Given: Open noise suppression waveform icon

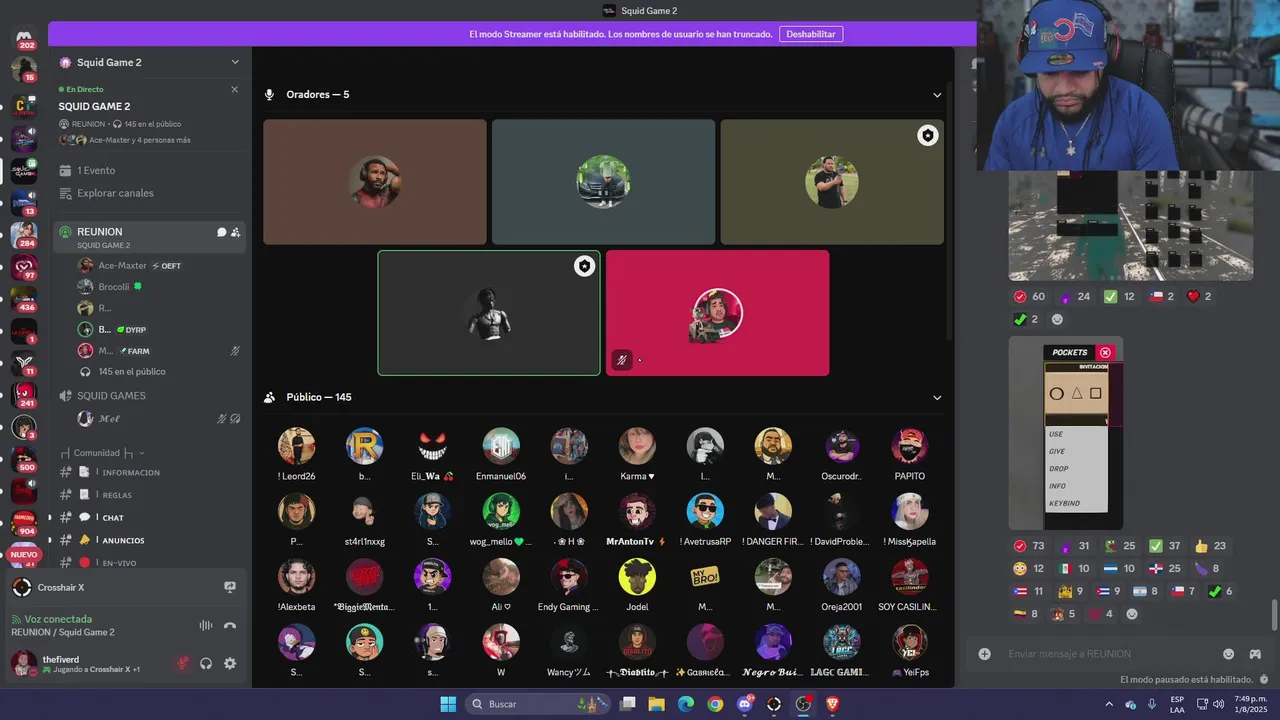Looking at the screenshot, I should (x=205, y=625).
